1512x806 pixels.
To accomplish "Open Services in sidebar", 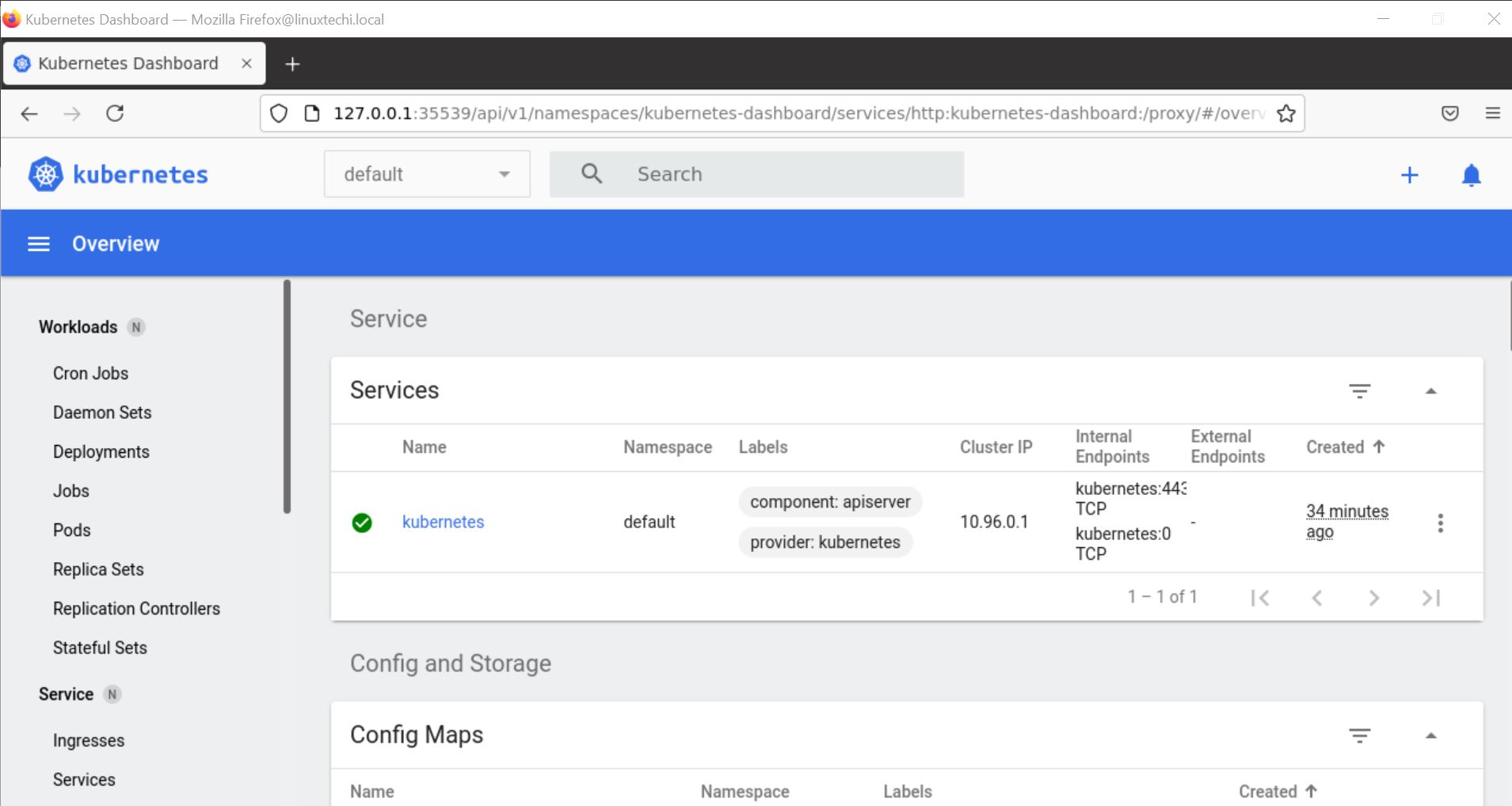I will (x=84, y=780).
